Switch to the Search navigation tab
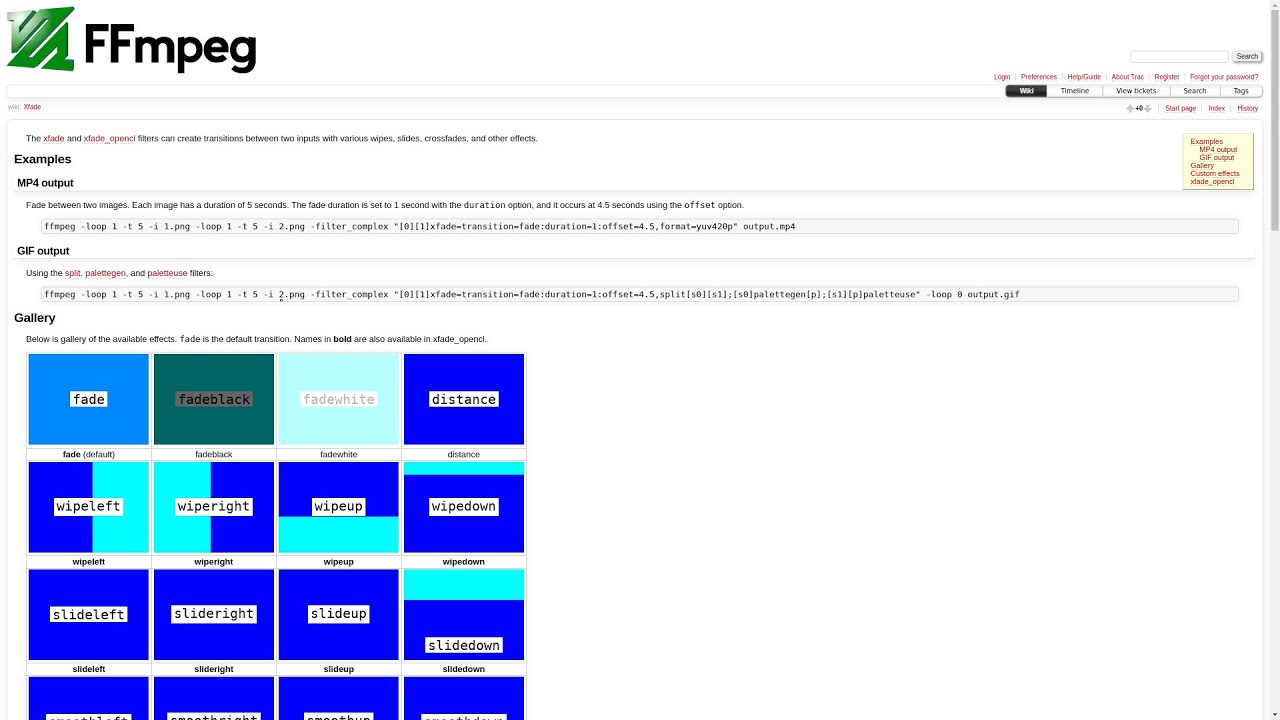Viewport: 1280px width, 720px height. click(x=1195, y=91)
